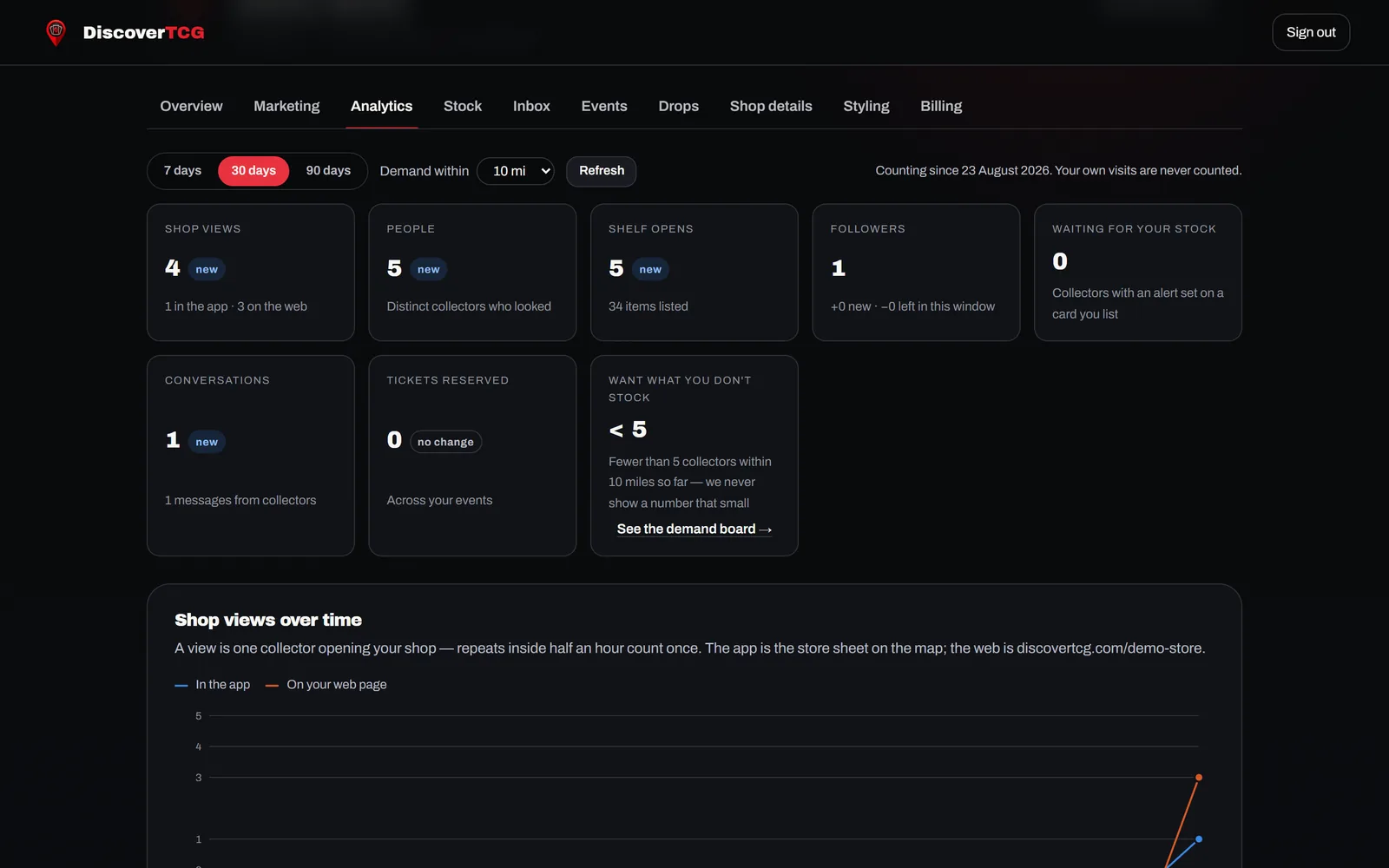Click the DiscoverTCG brand name

tap(144, 33)
